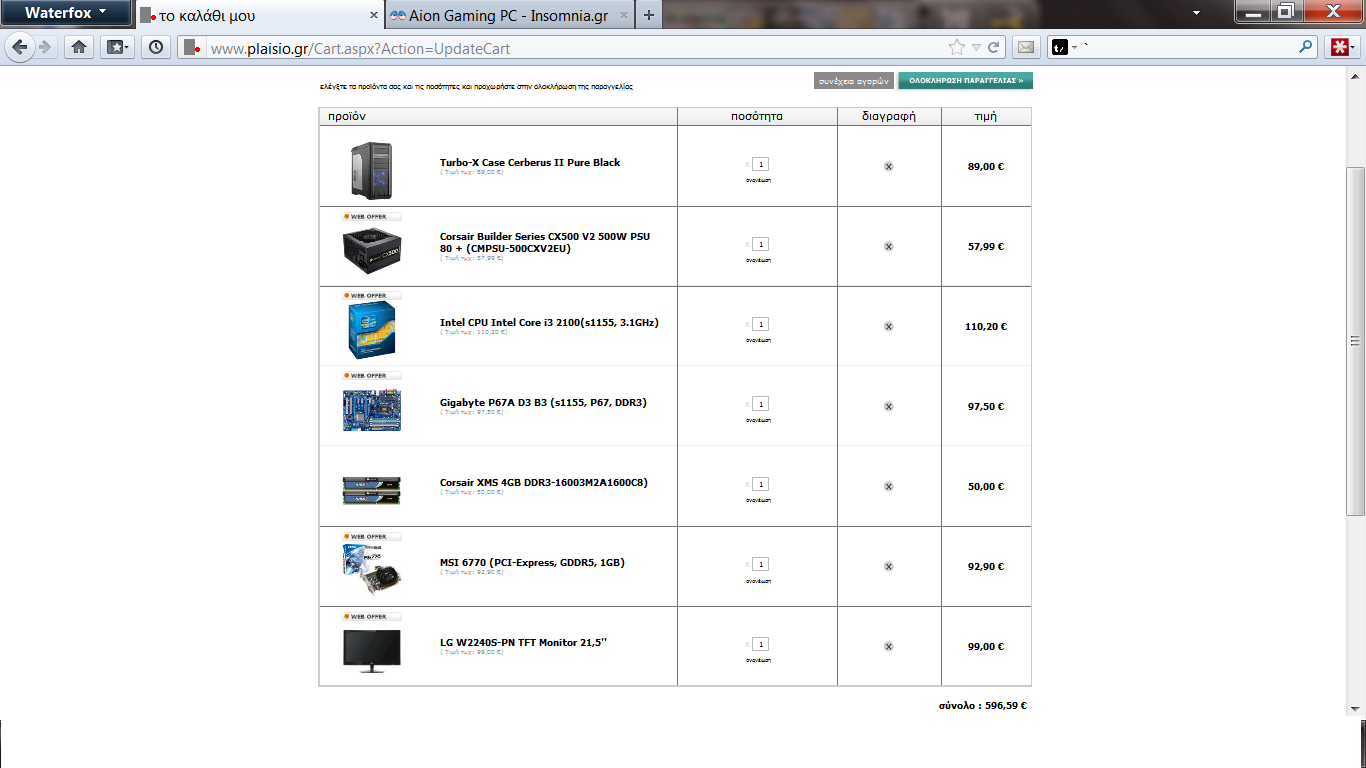Switch to 'το καλάθι μου' tab
Screen dimensions: 1366x768
[x=259, y=16]
